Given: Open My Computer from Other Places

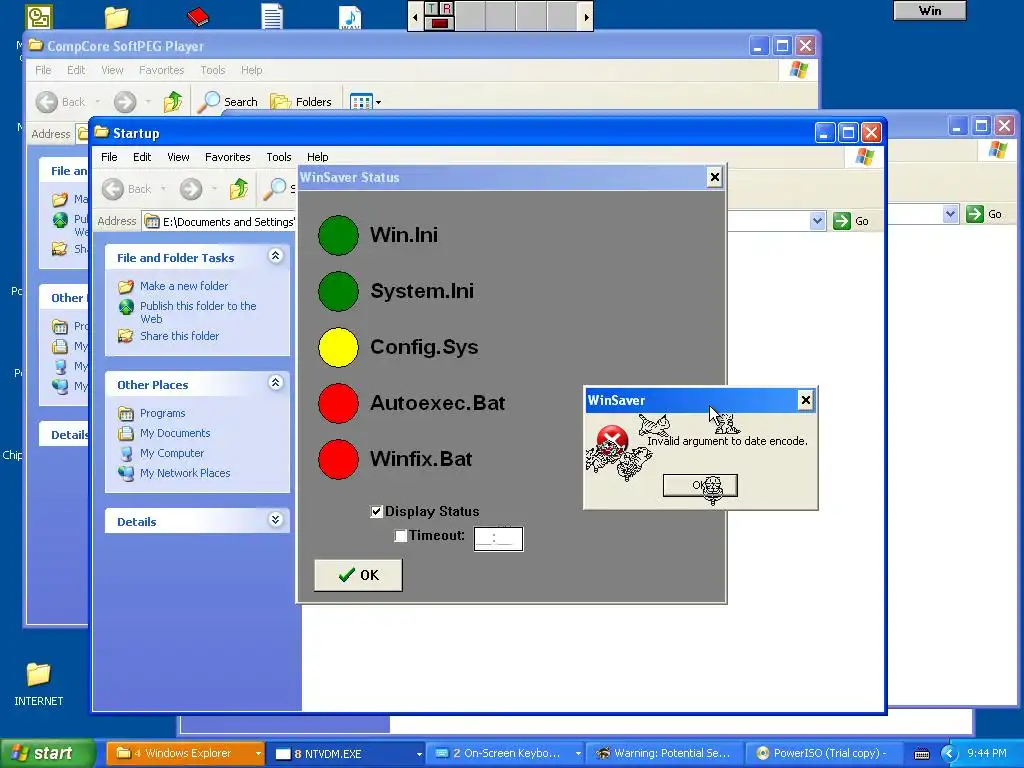Looking at the screenshot, I should point(172,453).
